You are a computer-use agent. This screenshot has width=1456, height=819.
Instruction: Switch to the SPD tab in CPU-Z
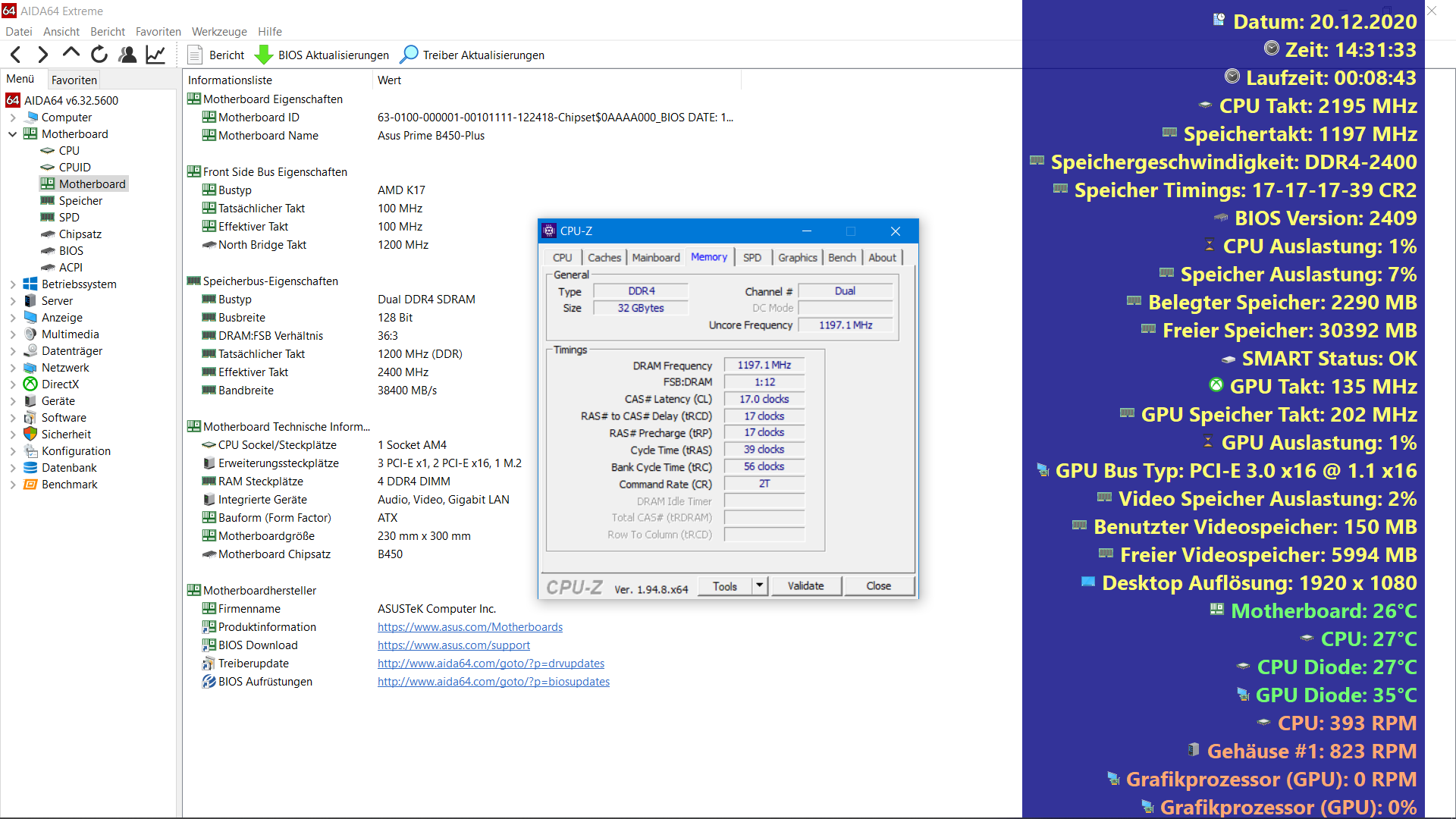752,257
